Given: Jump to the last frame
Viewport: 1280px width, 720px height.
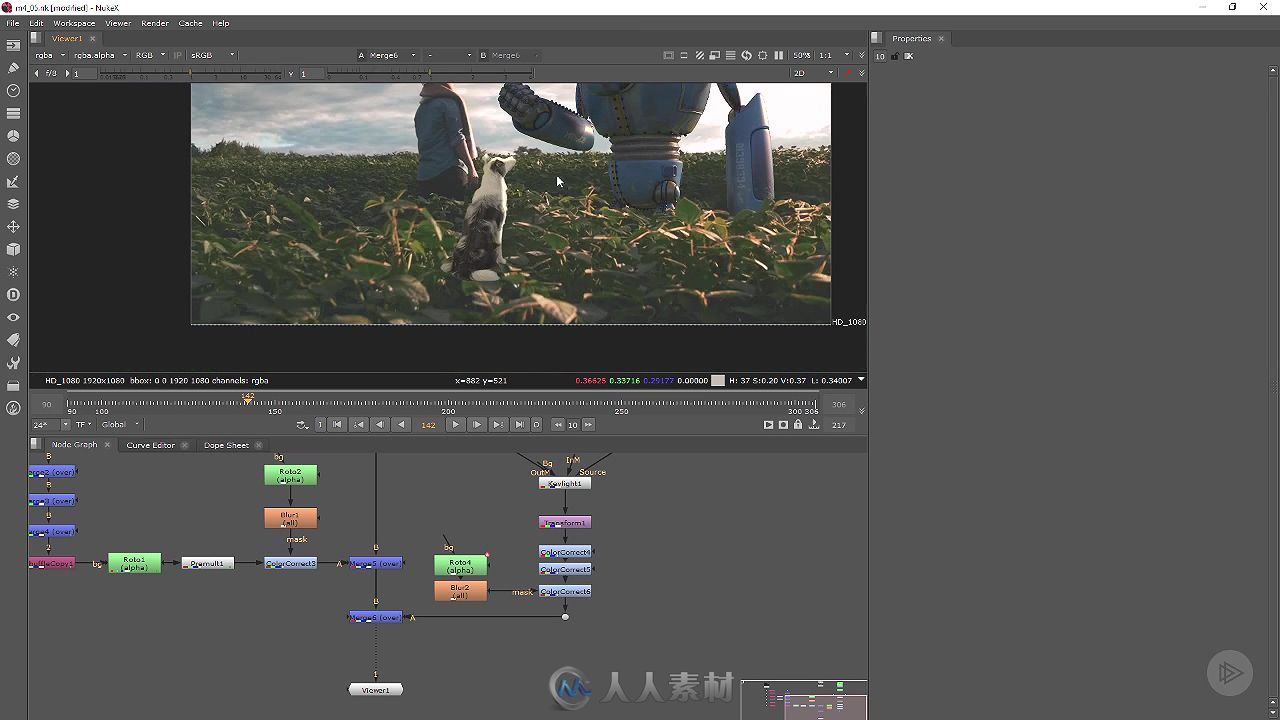Looking at the screenshot, I should pyautogui.click(x=519, y=425).
